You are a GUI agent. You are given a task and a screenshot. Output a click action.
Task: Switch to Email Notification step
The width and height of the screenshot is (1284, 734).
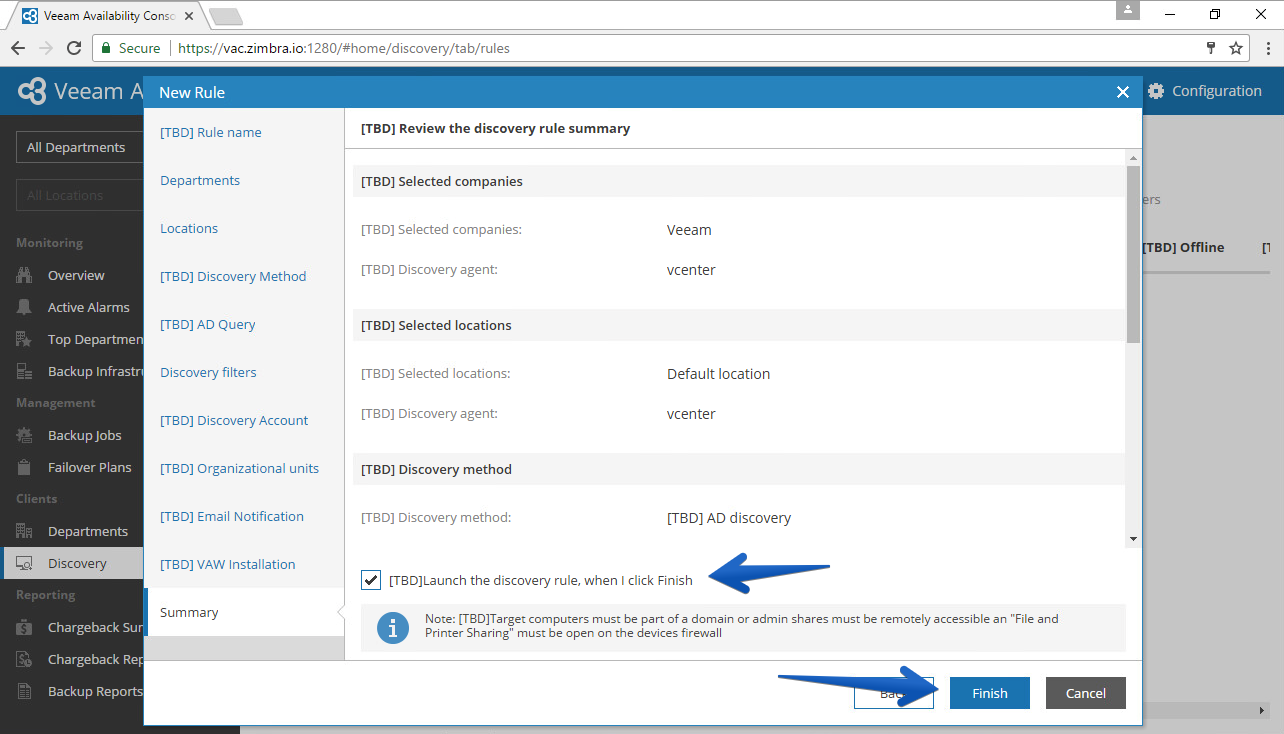coord(232,516)
